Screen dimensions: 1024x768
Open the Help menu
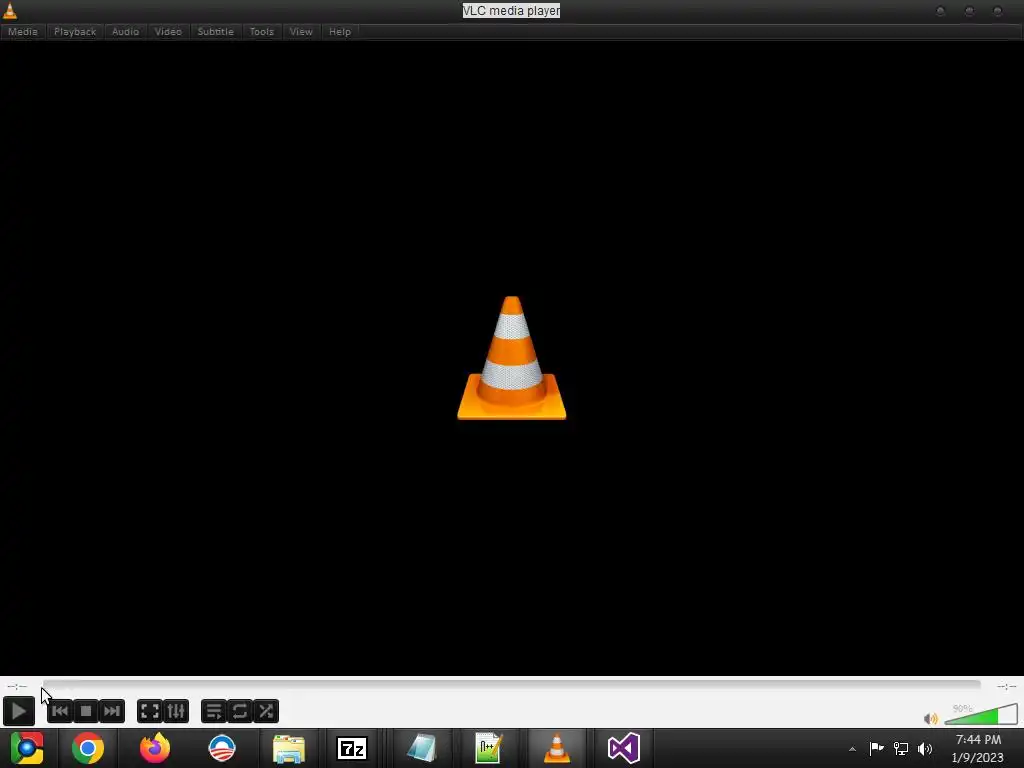340,31
